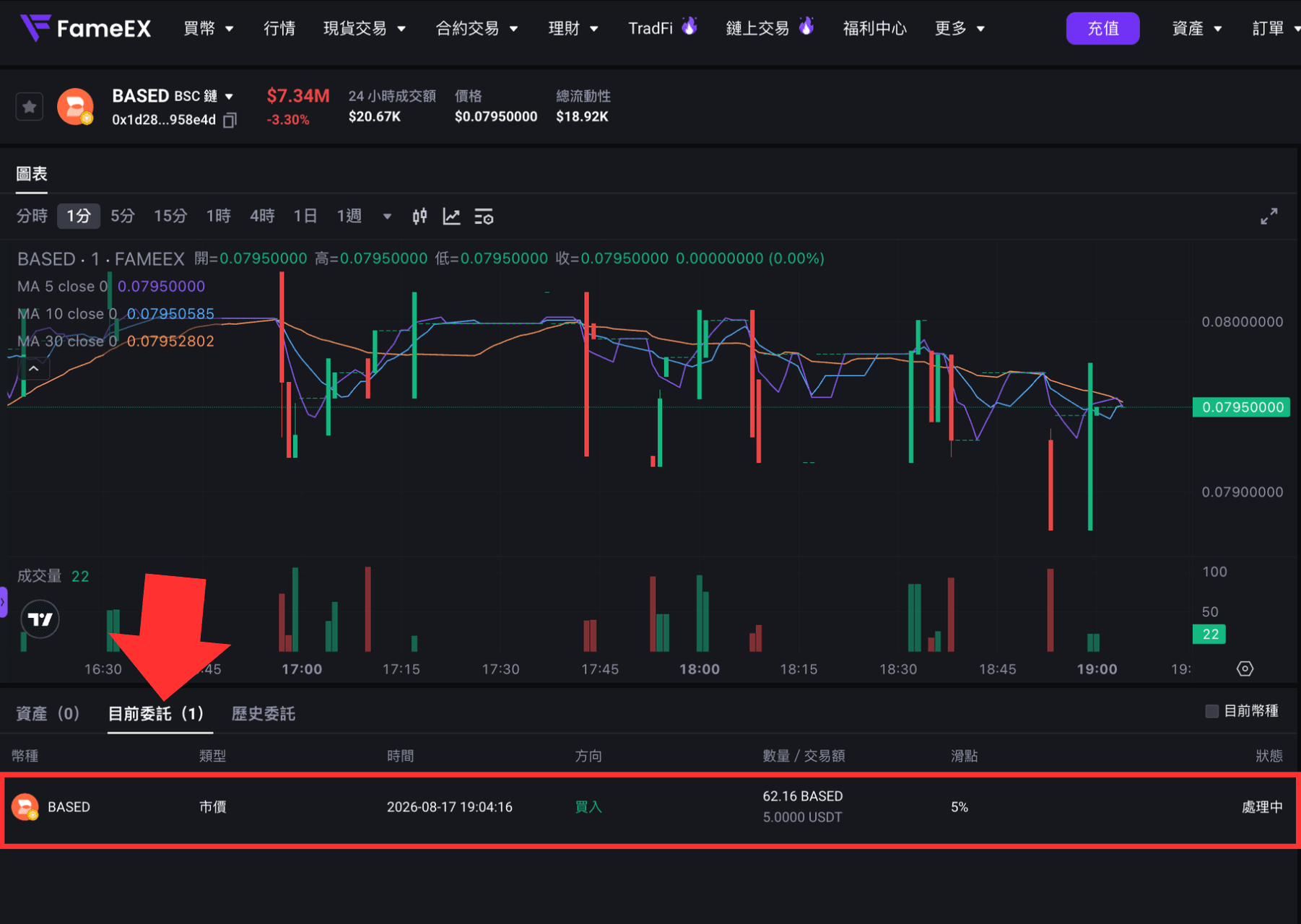Open the 合約交易 dropdown menu
The height and width of the screenshot is (924, 1301).
[x=477, y=29]
